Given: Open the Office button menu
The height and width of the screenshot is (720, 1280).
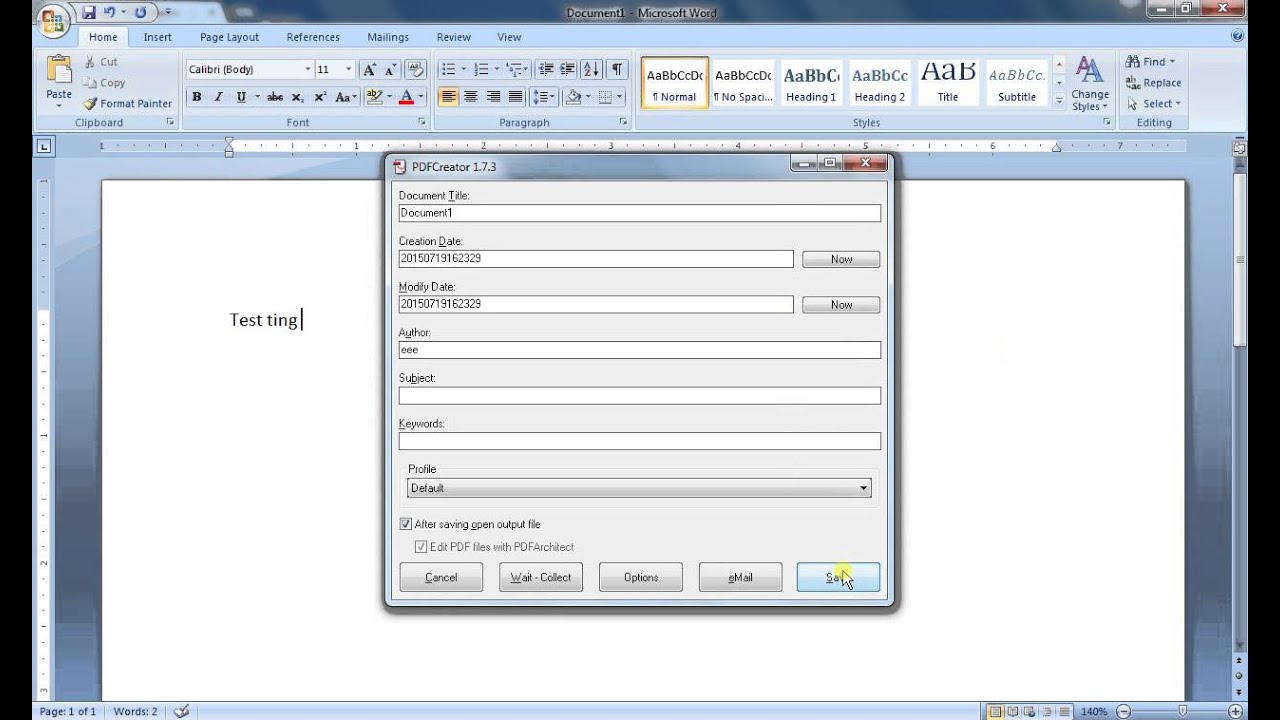Looking at the screenshot, I should pyautogui.click(x=52, y=18).
